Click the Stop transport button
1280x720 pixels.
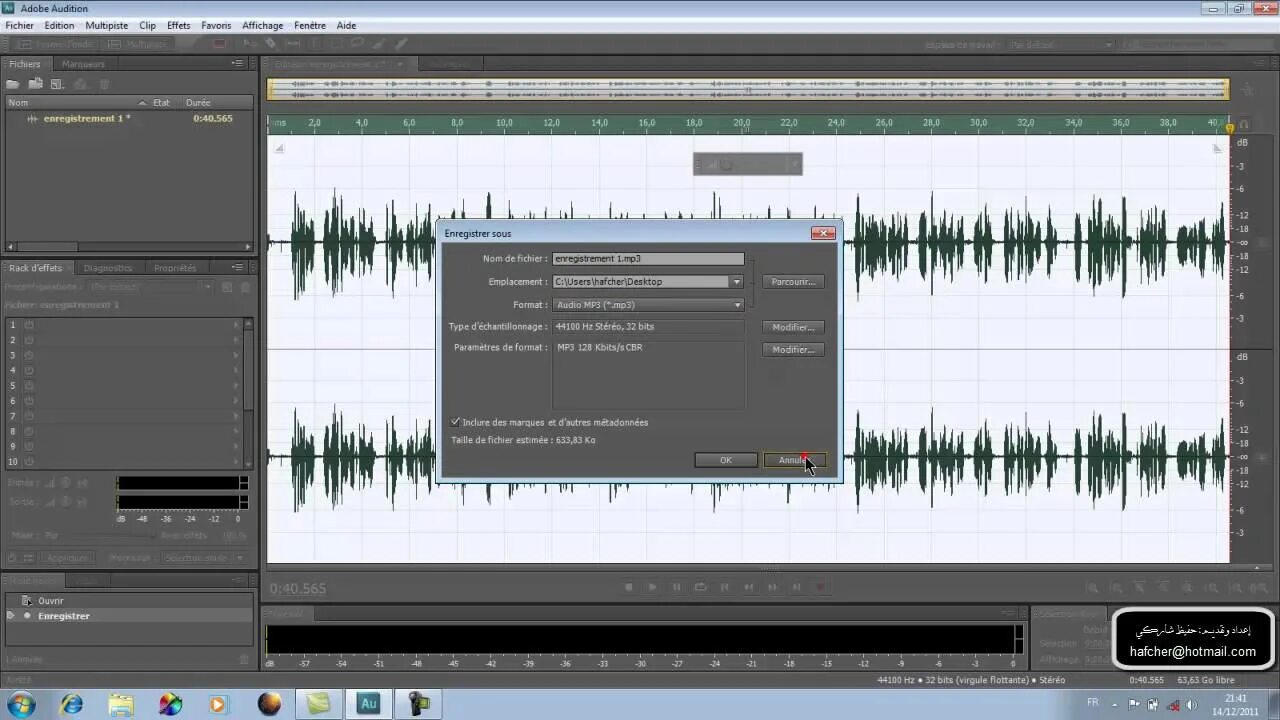click(628, 587)
